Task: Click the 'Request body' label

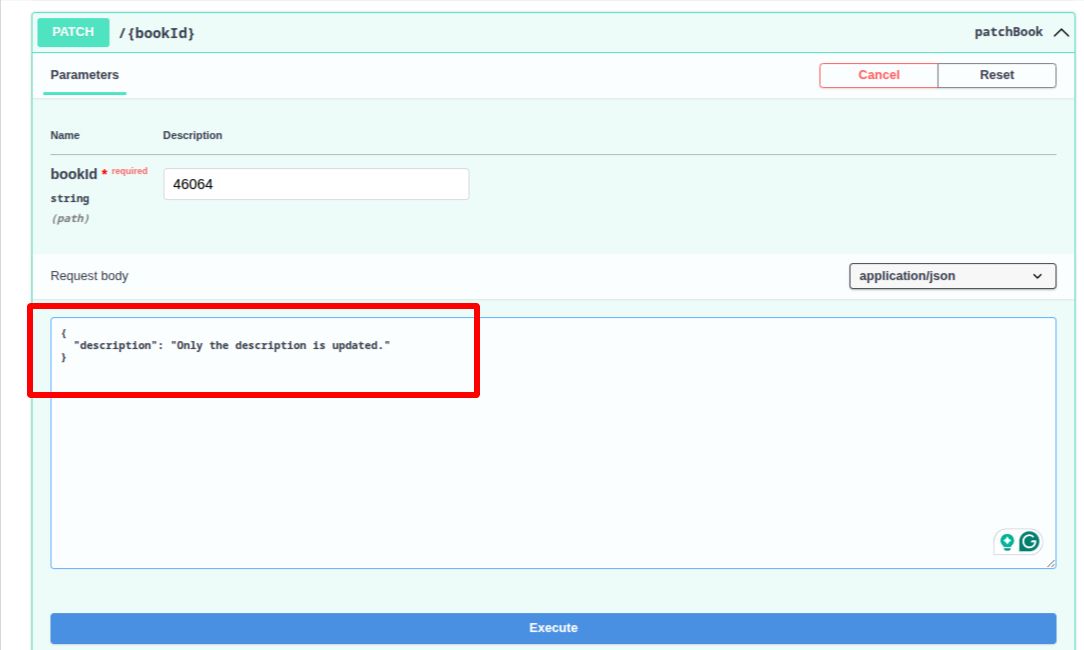Action: point(89,276)
